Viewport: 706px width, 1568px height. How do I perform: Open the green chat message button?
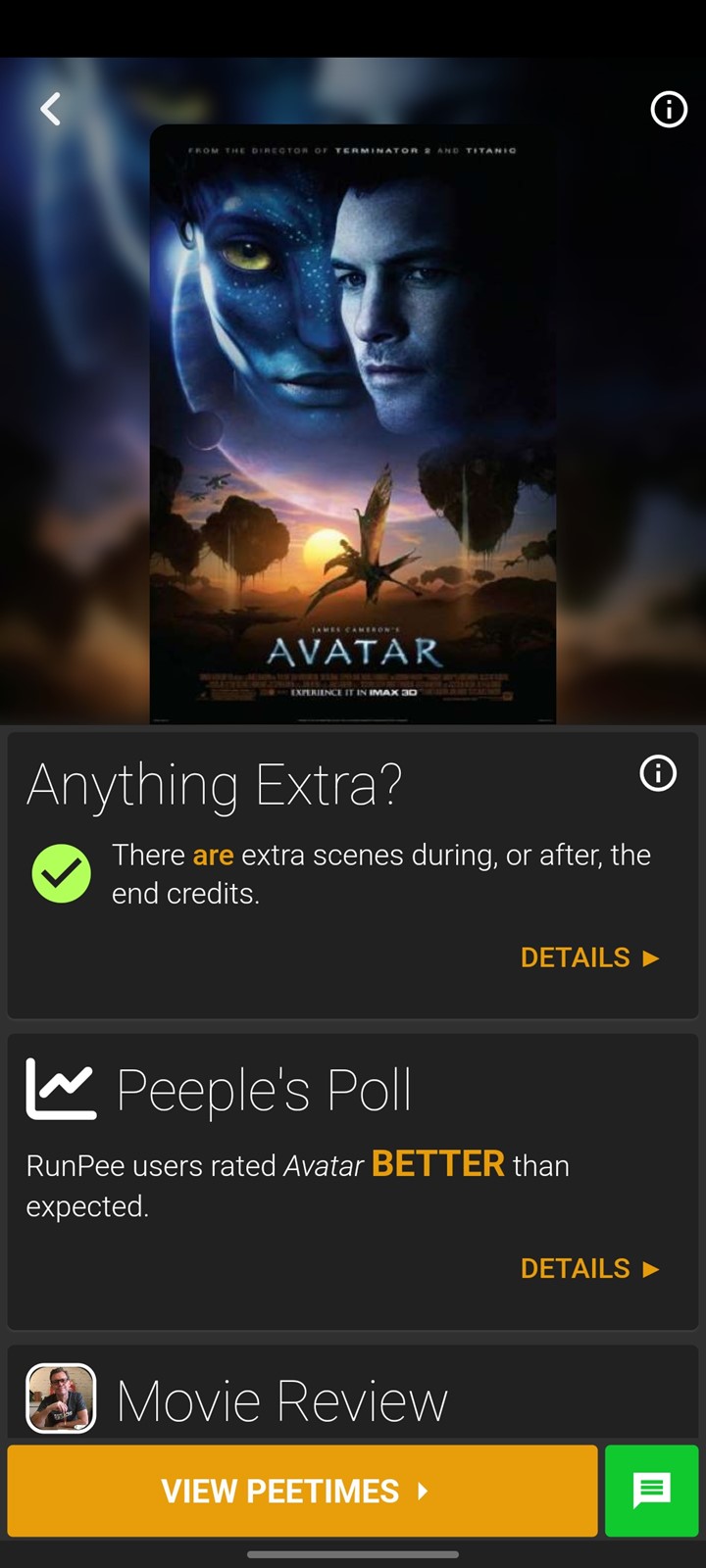click(651, 1491)
